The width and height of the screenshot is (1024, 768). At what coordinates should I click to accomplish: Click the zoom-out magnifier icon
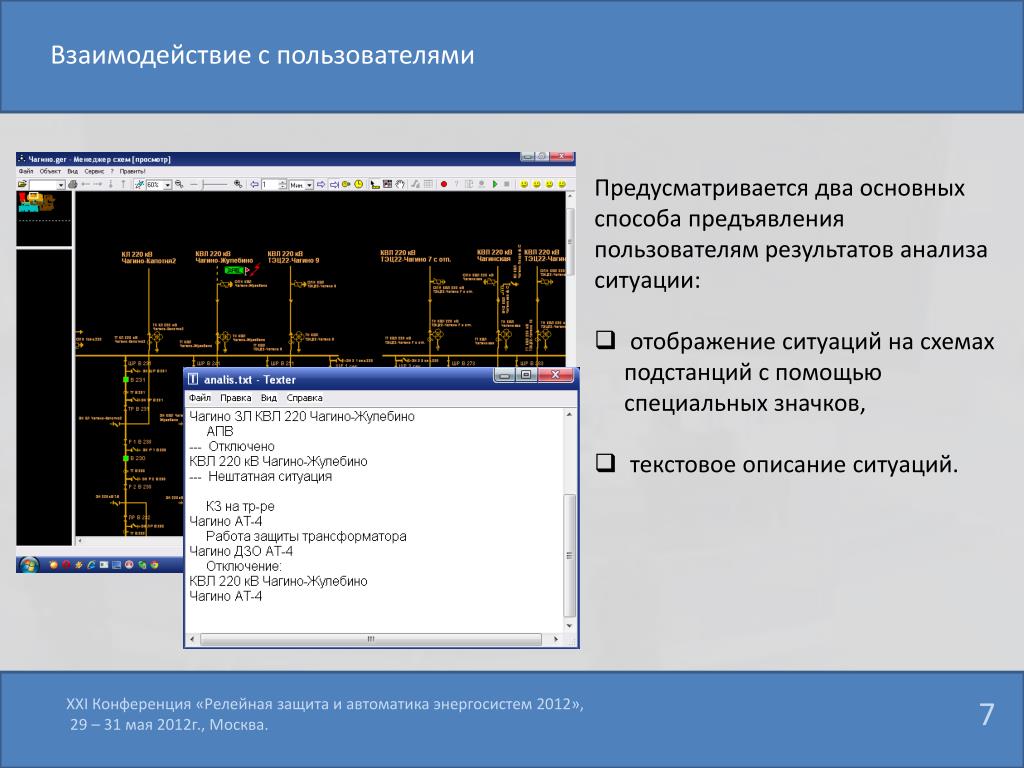[x=179, y=185]
